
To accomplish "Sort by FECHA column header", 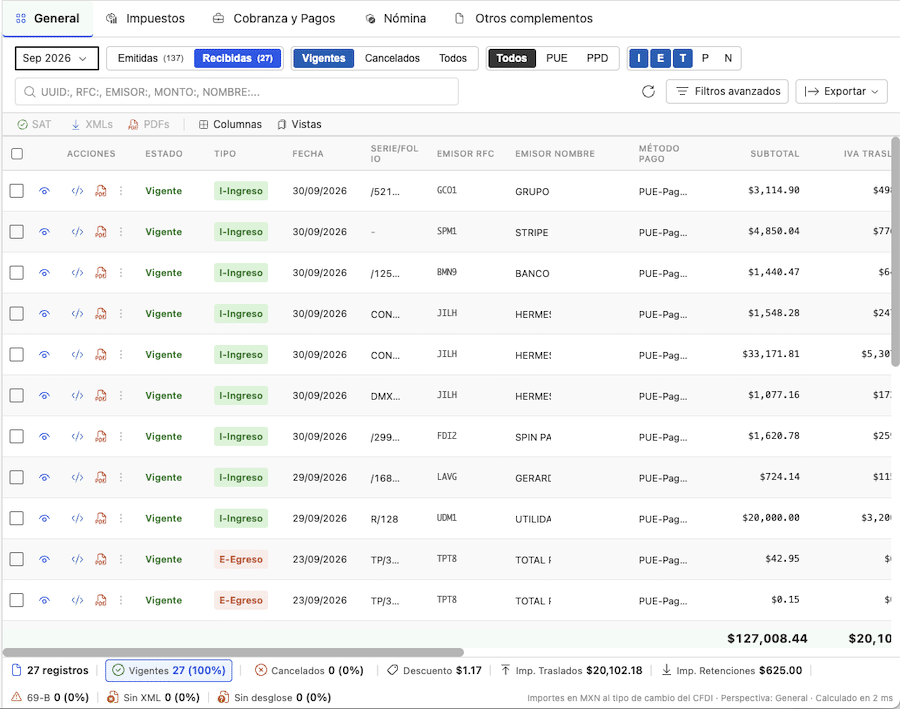I will [308, 154].
